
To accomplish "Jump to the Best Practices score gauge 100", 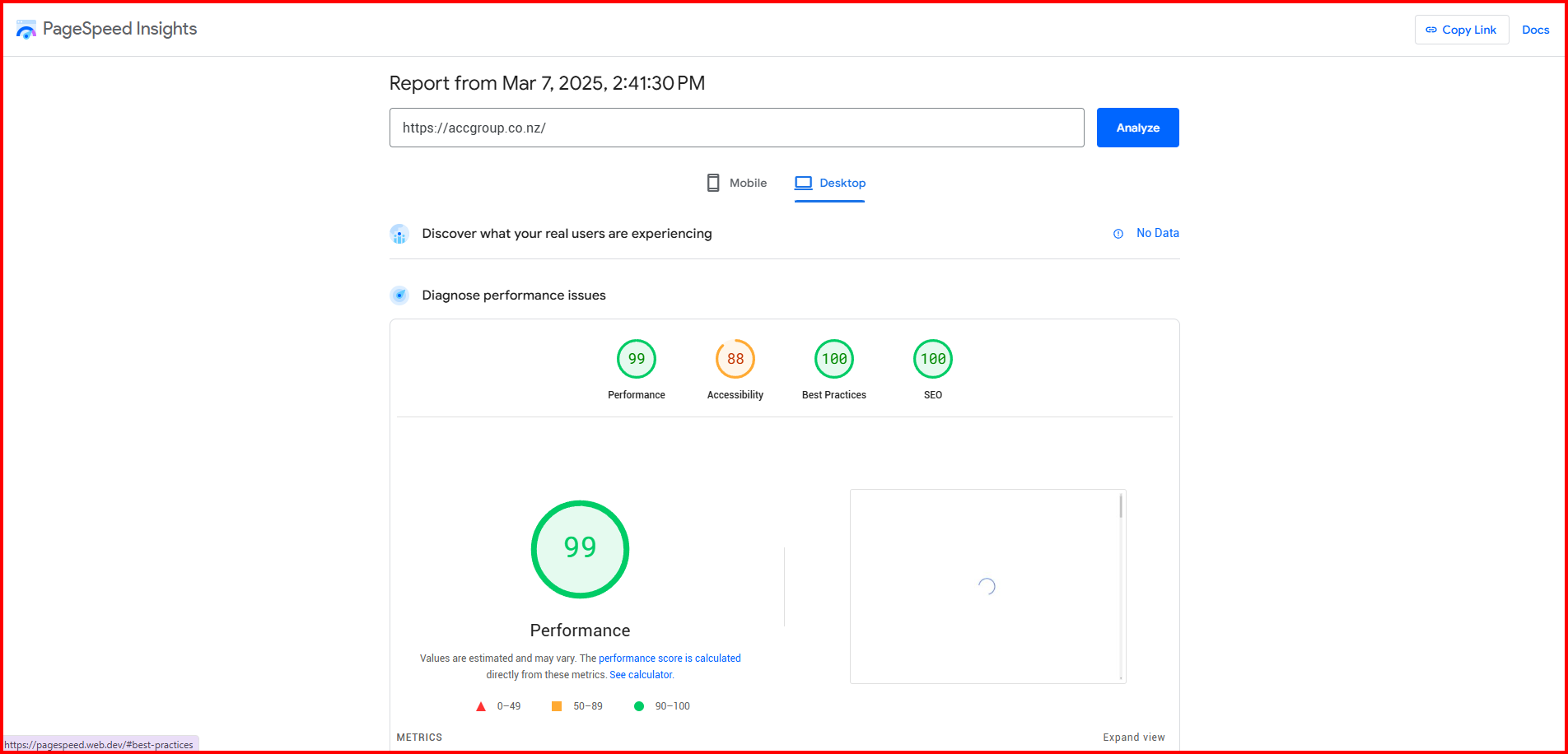I will click(x=834, y=359).
